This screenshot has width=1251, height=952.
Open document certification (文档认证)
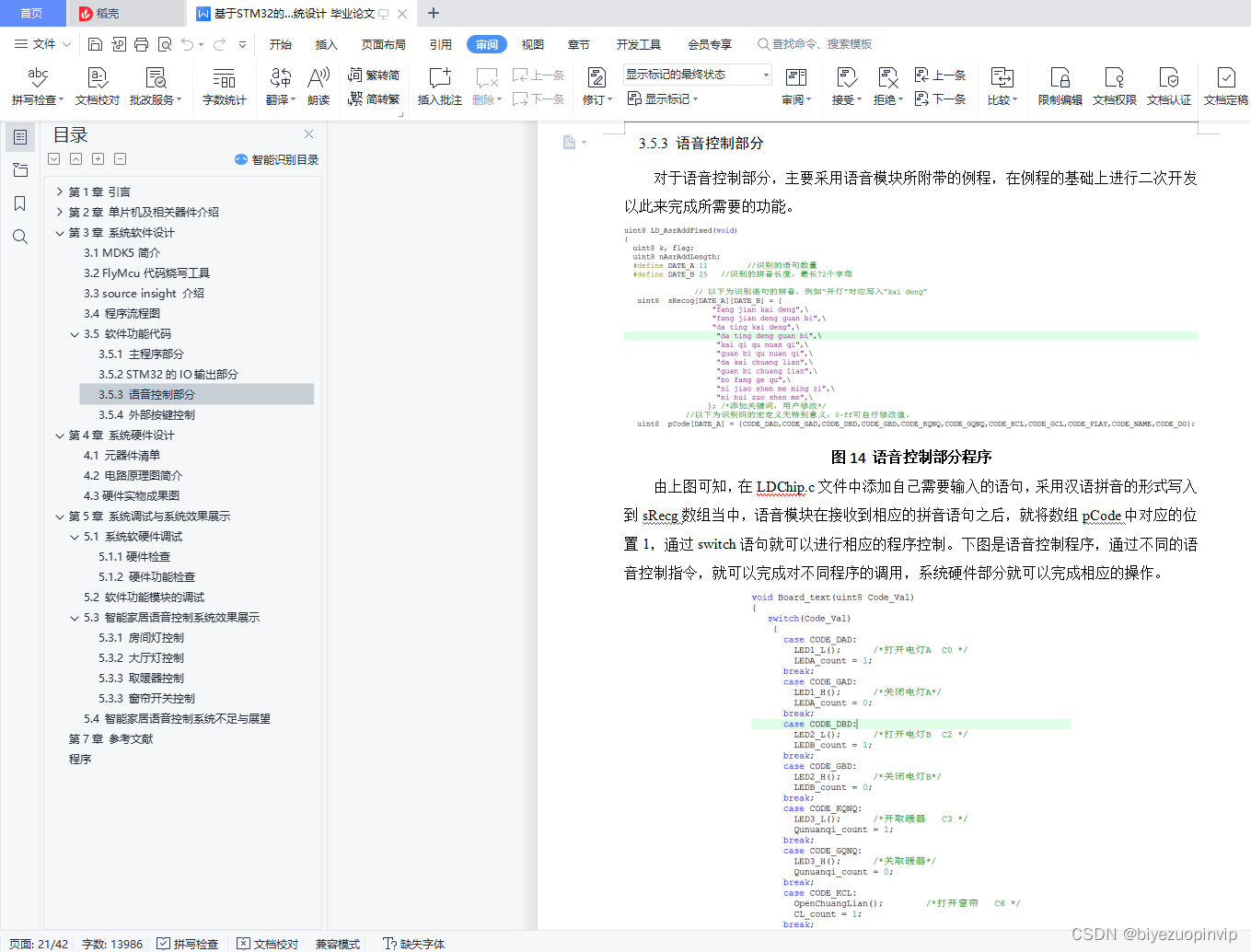pos(1169,87)
